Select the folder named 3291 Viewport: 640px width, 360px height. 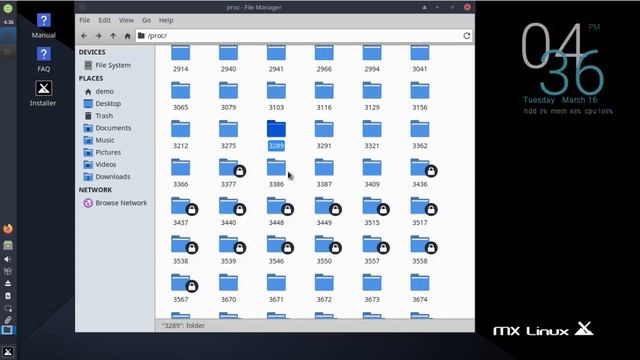tap(324, 134)
